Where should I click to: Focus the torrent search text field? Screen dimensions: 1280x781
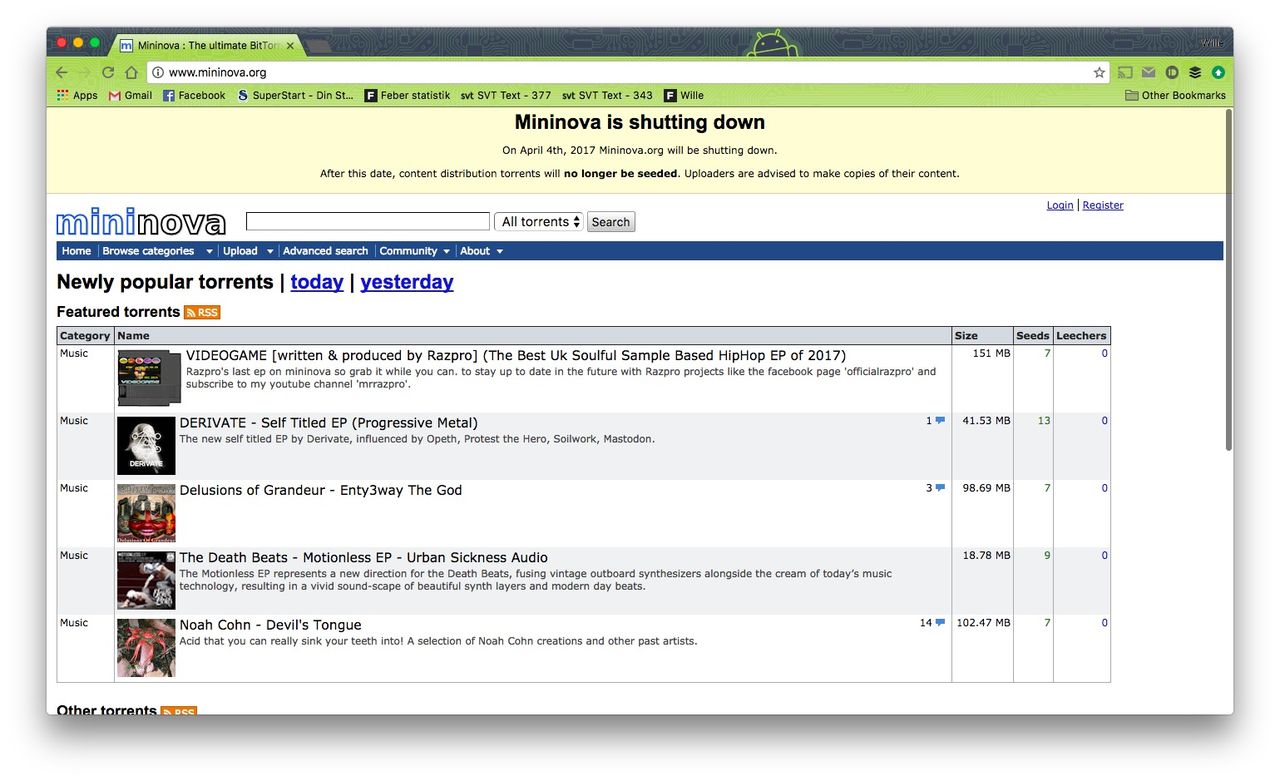[368, 221]
